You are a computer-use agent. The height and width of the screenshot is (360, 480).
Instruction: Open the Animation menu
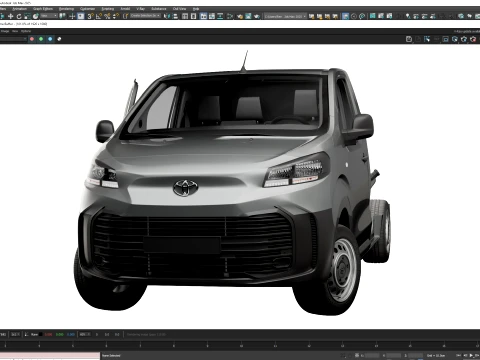tap(19, 9)
